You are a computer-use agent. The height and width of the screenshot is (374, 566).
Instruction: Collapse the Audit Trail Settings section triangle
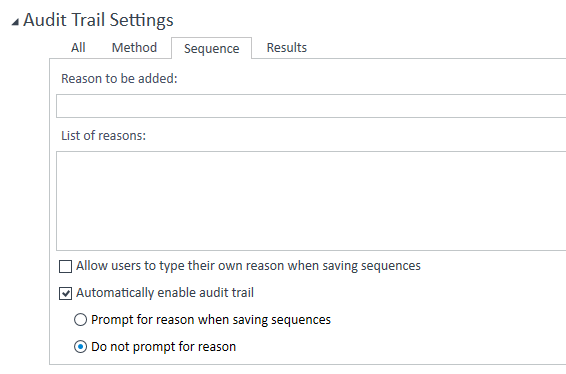point(15,22)
